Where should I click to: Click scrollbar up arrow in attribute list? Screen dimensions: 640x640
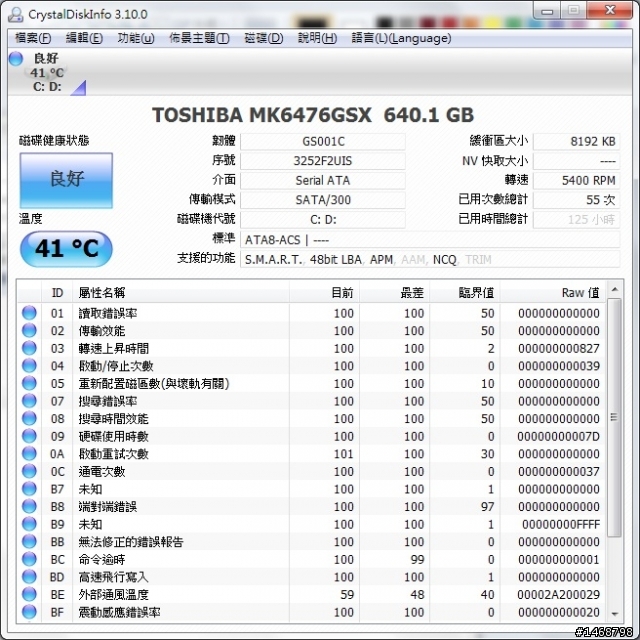coord(614,289)
